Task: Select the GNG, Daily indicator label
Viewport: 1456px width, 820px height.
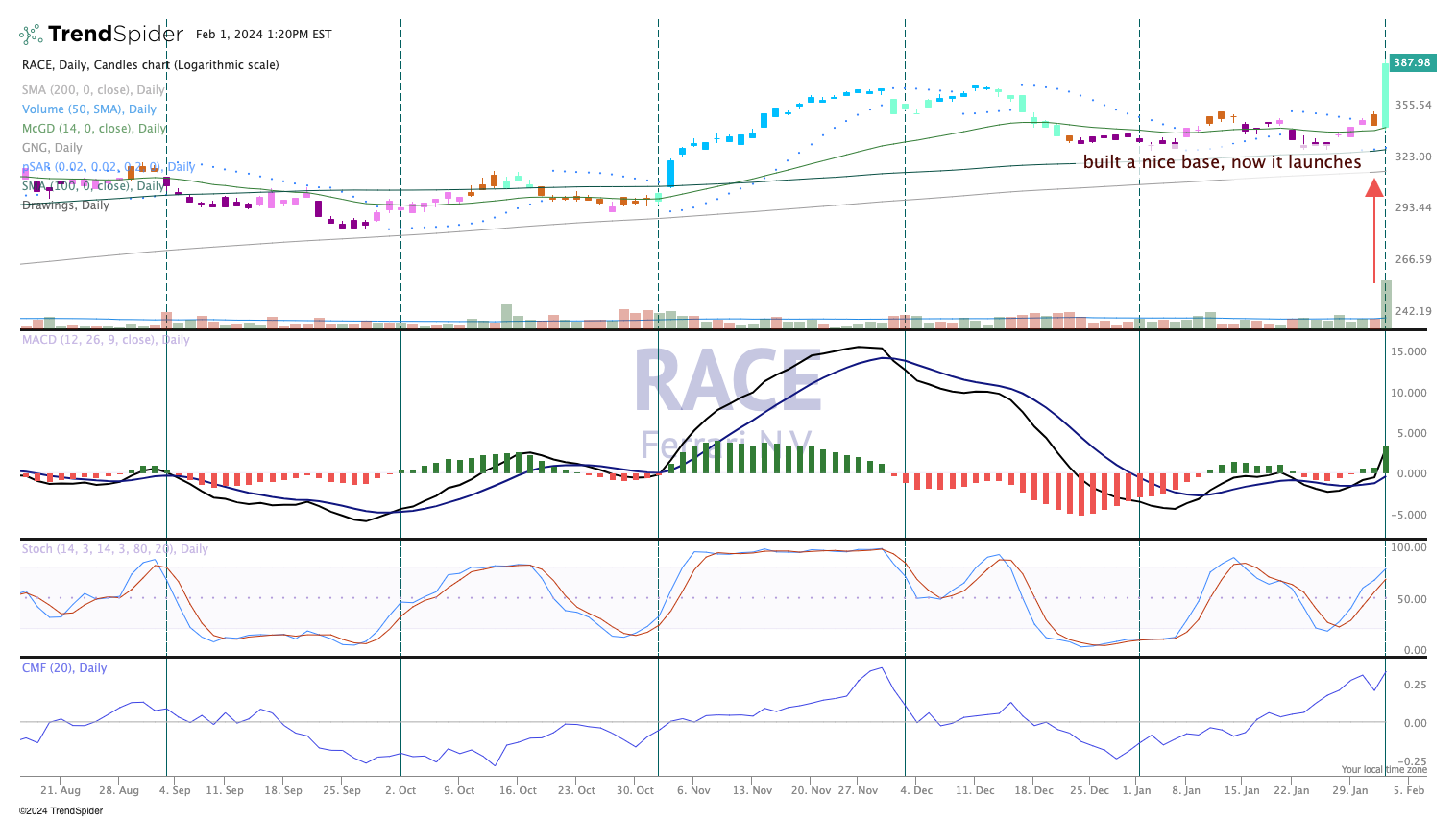Action: 52,148
